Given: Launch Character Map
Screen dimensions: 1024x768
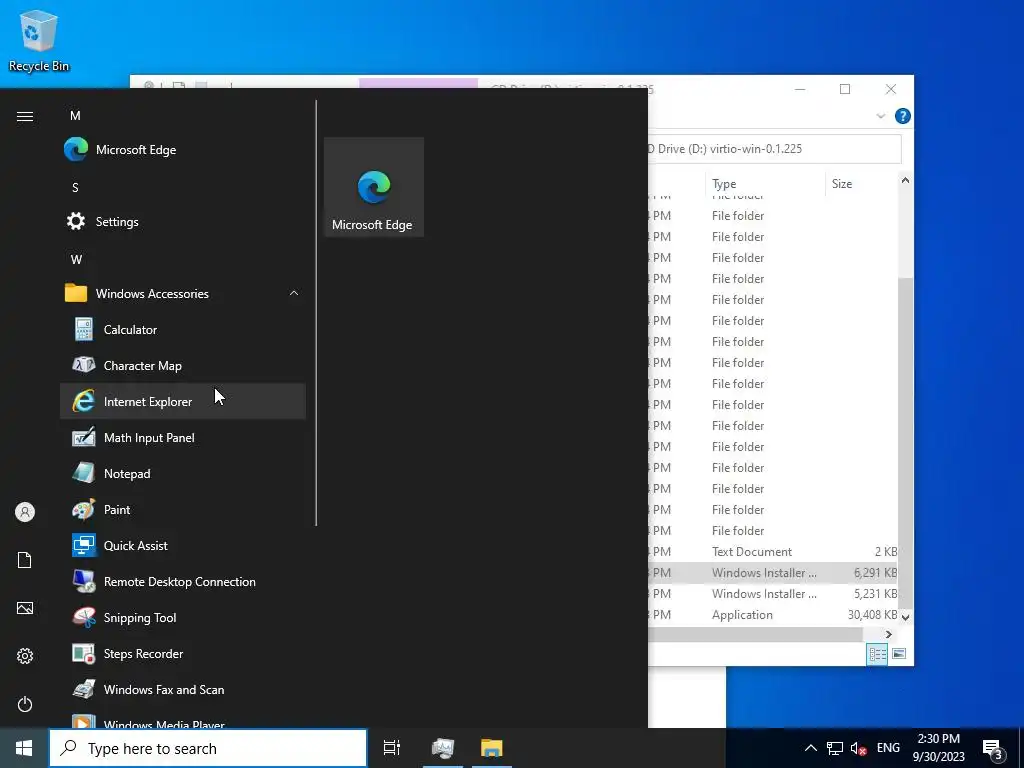Looking at the screenshot, I should pos(183,365).
